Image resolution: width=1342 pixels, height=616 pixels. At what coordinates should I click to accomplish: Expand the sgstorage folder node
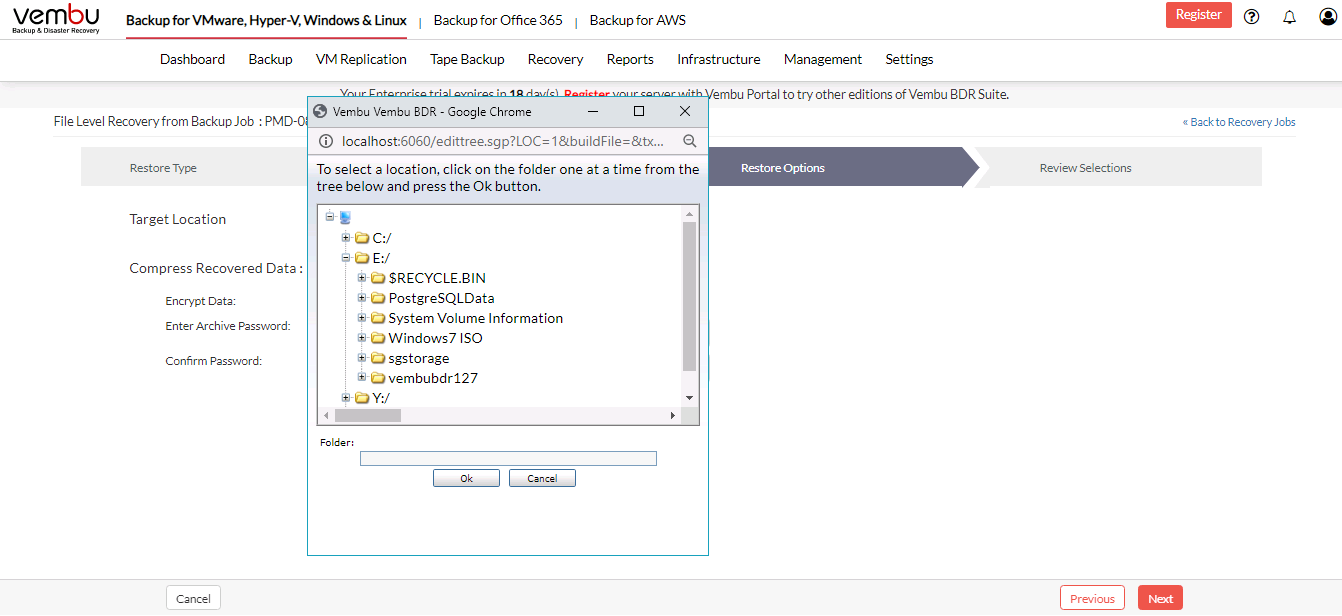point(363,358)
